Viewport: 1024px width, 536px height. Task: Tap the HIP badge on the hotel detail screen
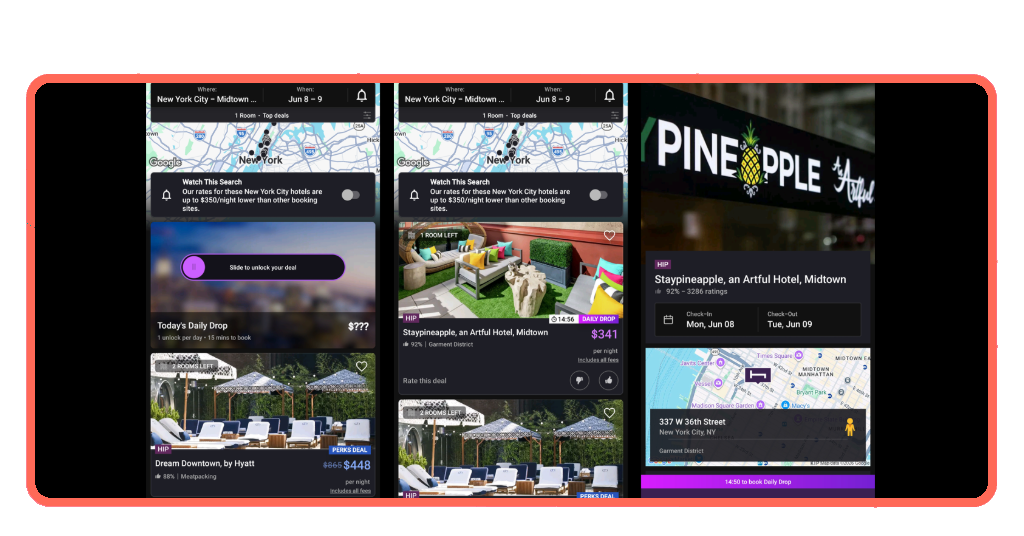click(663, 264)
